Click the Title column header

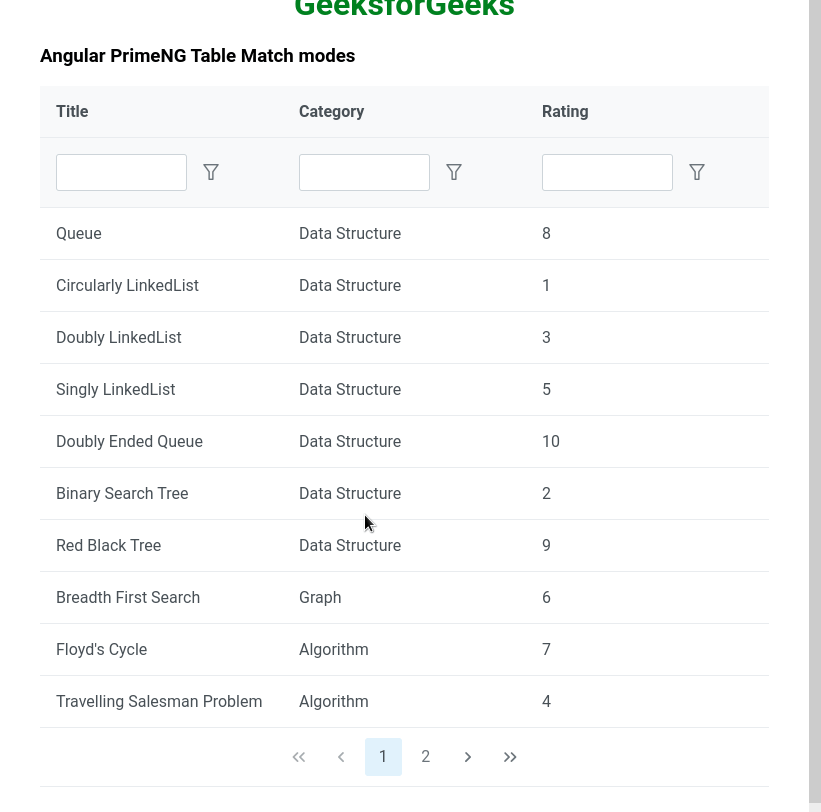point(72,111)
